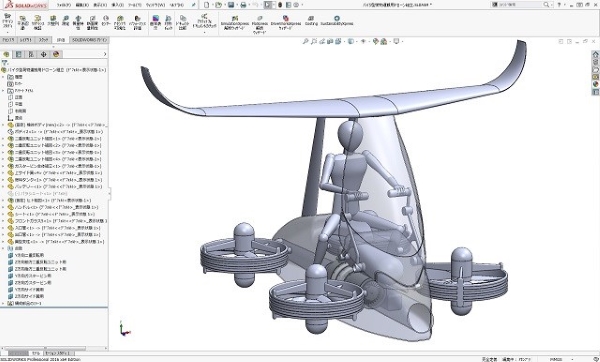
Task: Open the Interference Detection tool (干渉認識)
Action: point(23,23)
